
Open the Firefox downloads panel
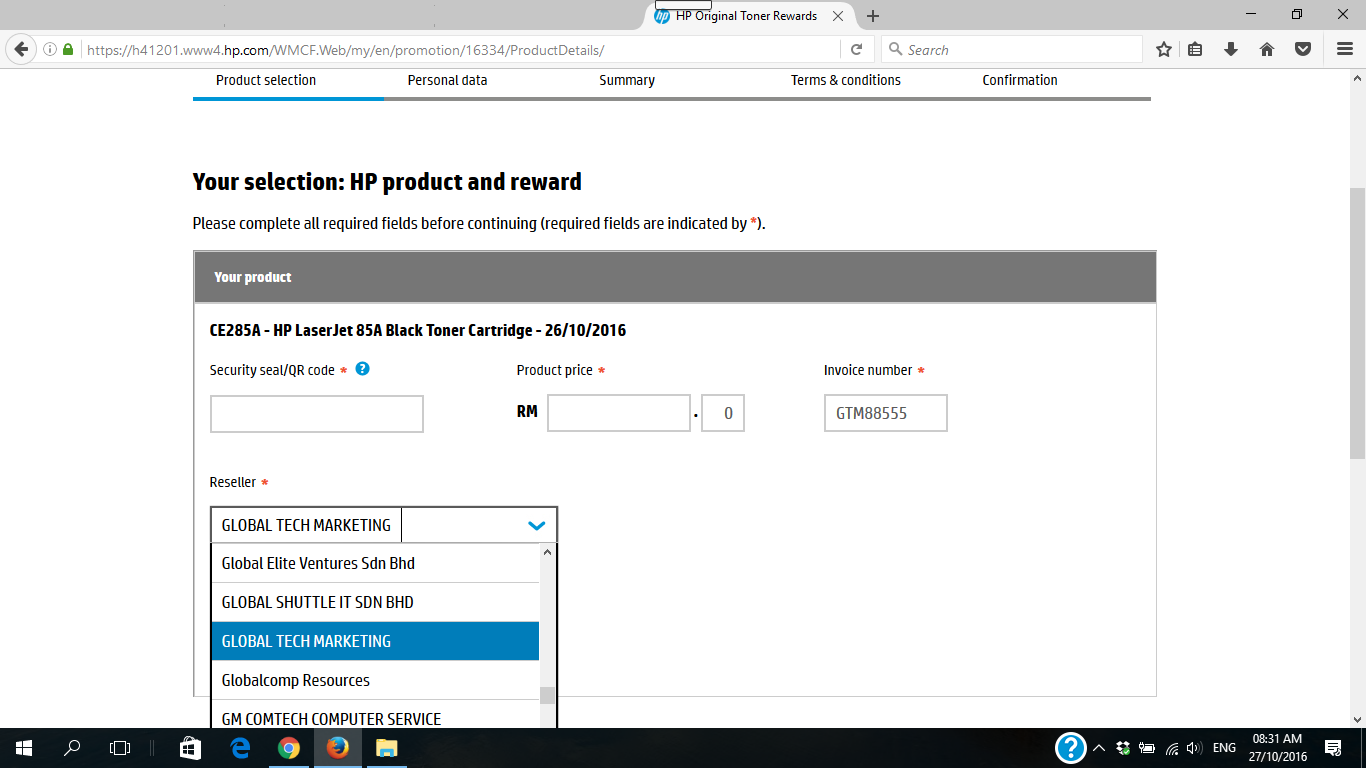[1231, 49]
